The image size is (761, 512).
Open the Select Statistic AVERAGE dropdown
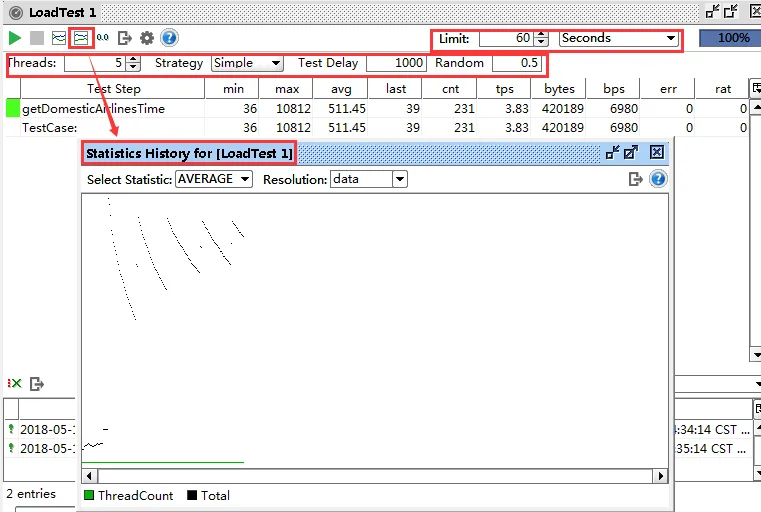point(217,179)
